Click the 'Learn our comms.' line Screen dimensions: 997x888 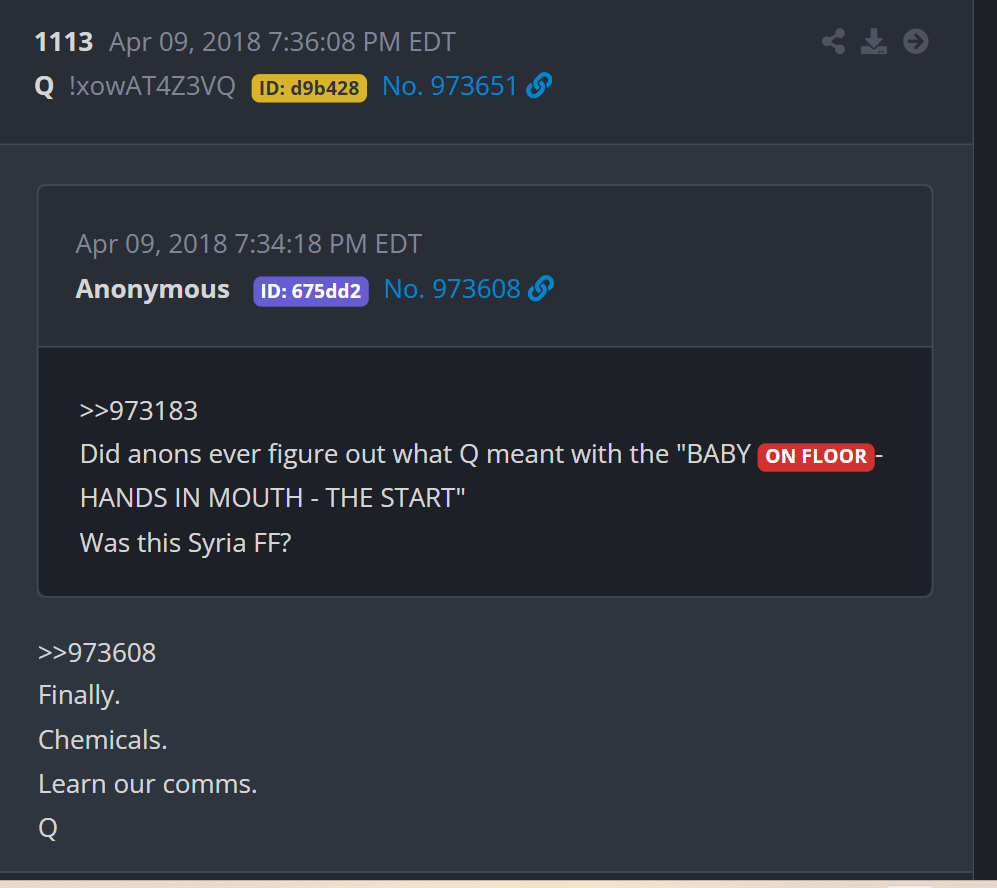click(148, 784)
